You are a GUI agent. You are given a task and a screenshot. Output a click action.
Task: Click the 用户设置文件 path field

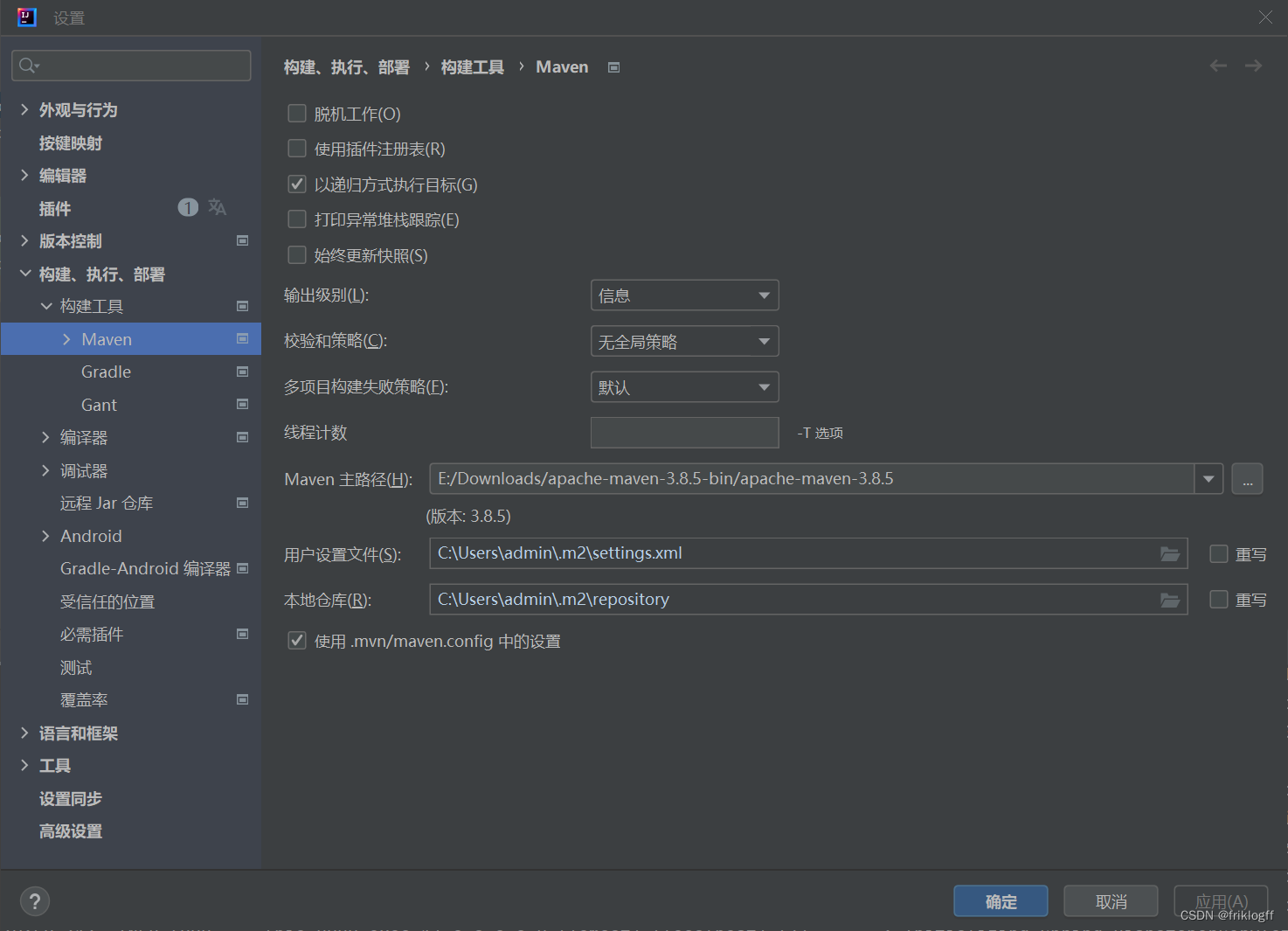pos(808,553)
